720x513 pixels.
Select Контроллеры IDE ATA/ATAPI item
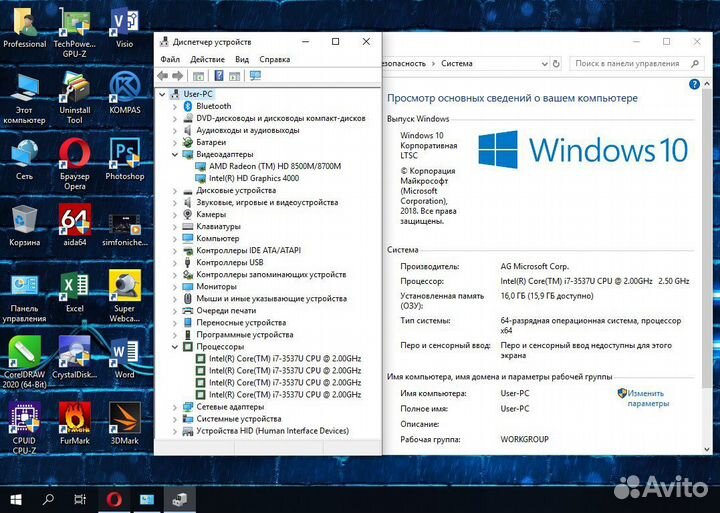point(248,250)
